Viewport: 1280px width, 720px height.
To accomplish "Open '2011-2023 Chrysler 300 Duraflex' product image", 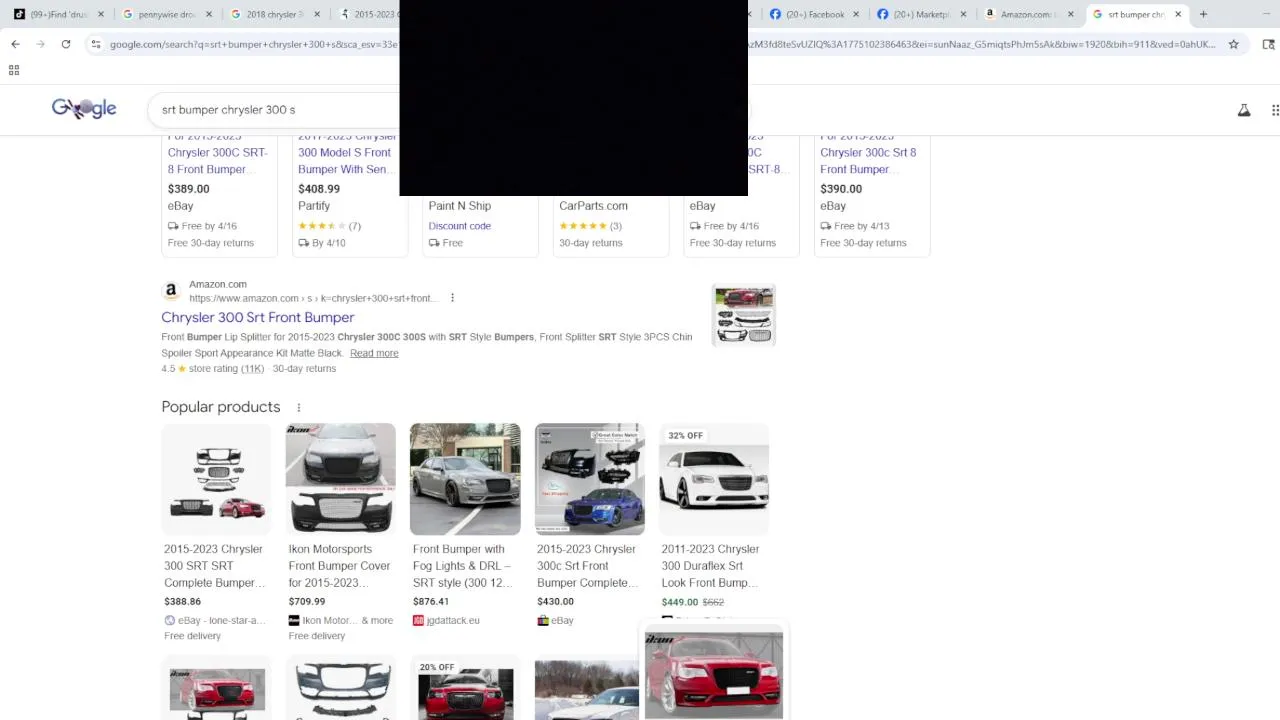I will click(714, 479).
